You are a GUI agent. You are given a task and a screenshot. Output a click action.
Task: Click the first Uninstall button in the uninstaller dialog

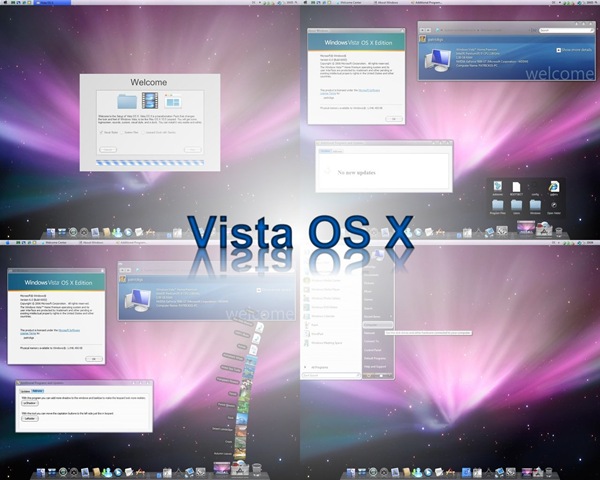tap(30, 402)
